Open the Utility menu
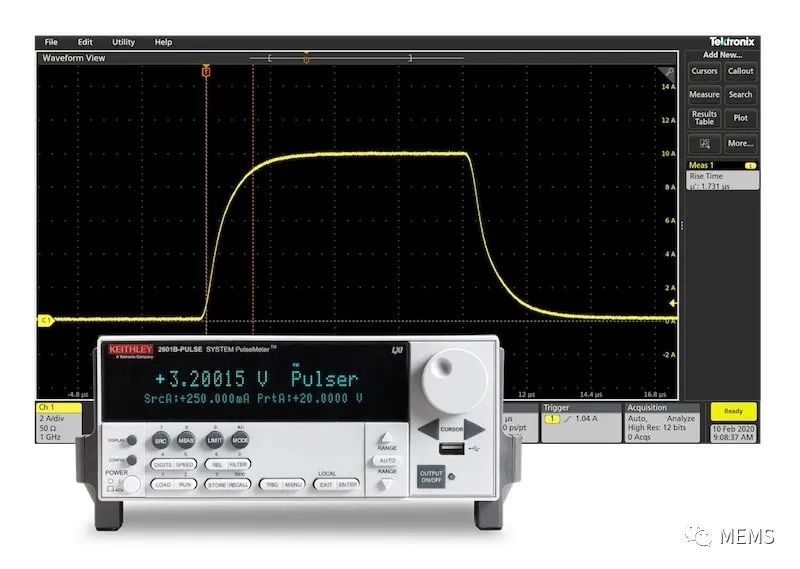The height and width of the screenshot is (569, 800). (x=123, y=42)
